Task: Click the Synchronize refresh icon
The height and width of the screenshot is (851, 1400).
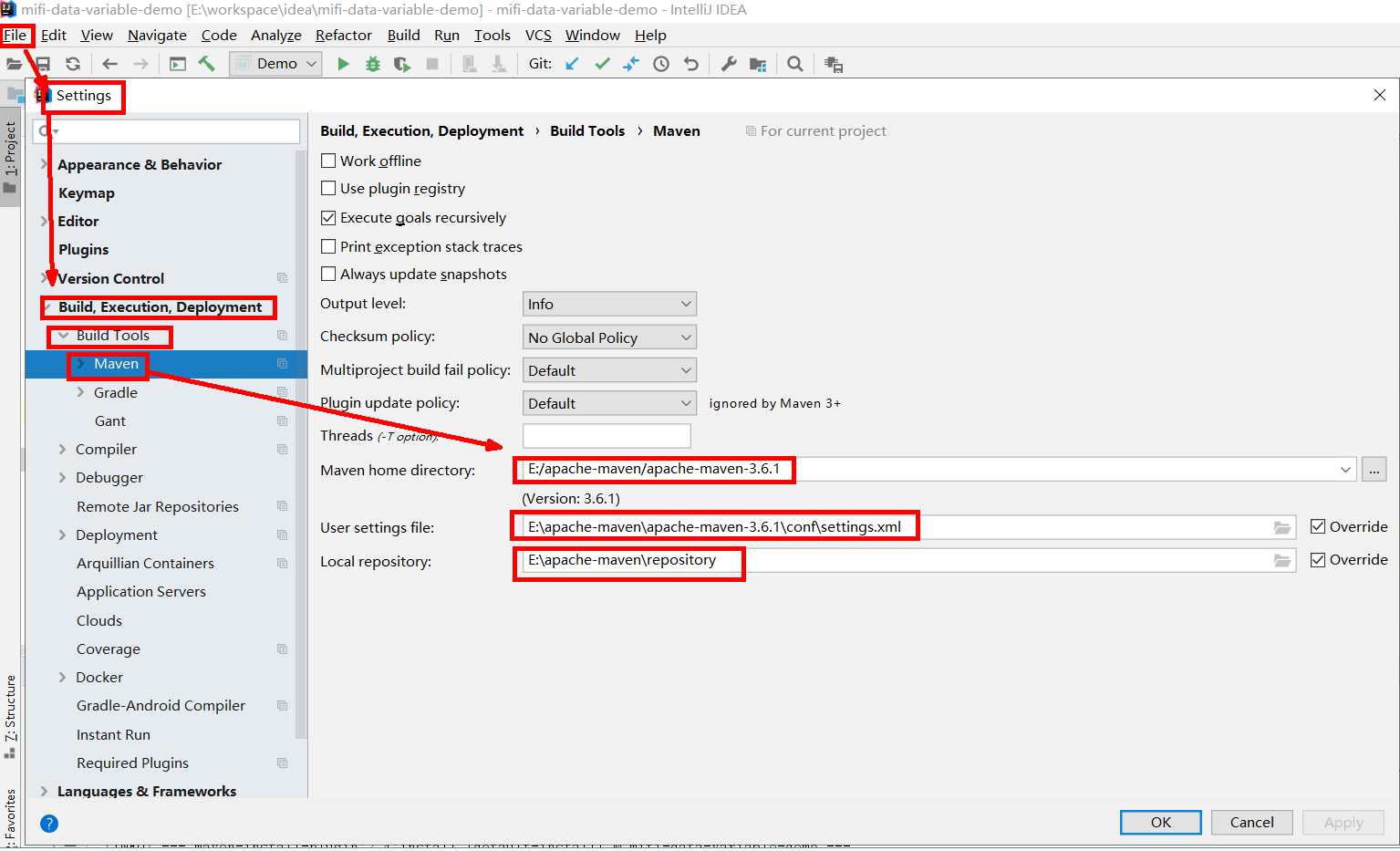Action: tap(73, 64)
